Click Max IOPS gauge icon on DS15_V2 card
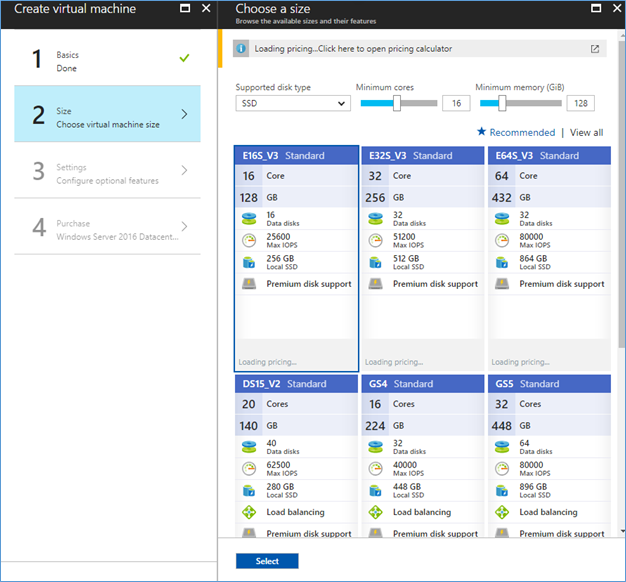Viewport: 626px width, 582px height. click(x=249, y=469)
